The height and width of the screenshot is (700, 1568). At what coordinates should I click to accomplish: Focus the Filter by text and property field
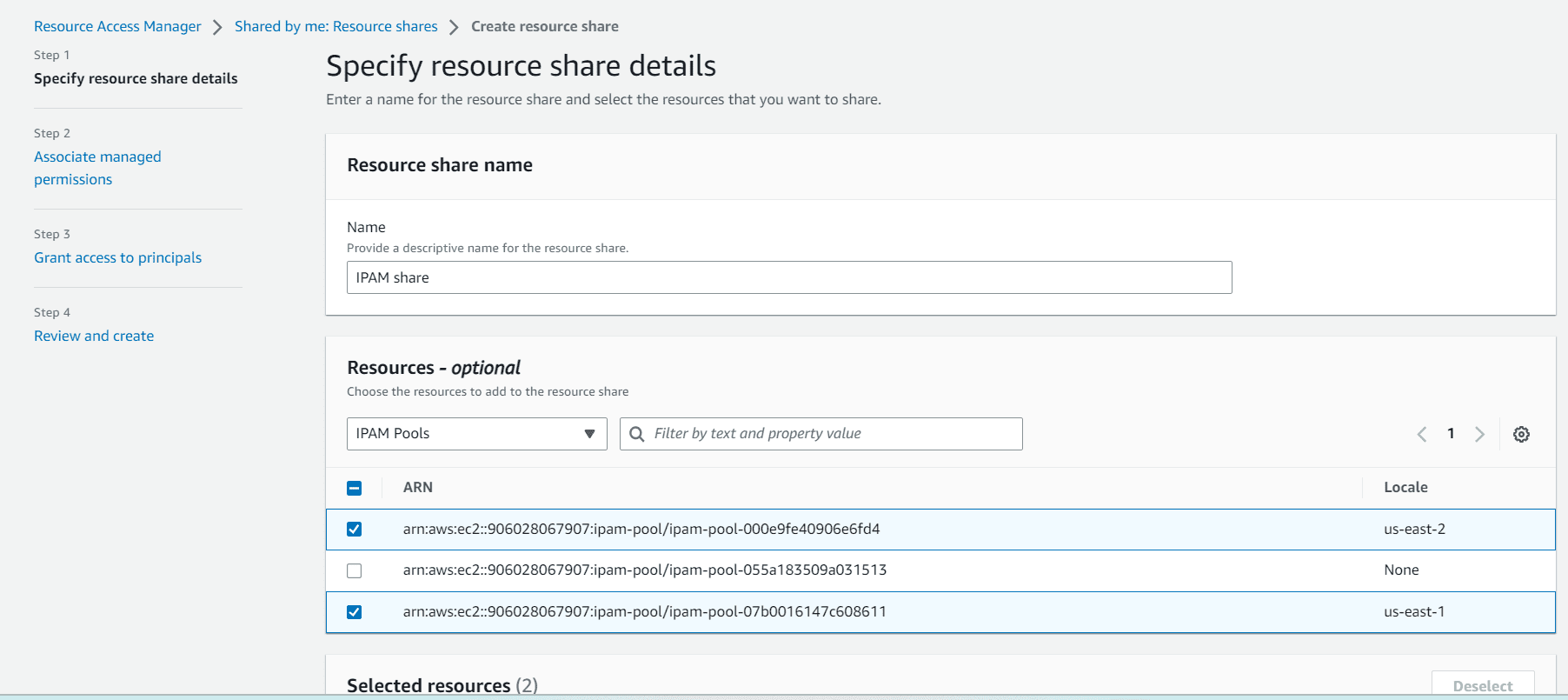coord(821,434)
